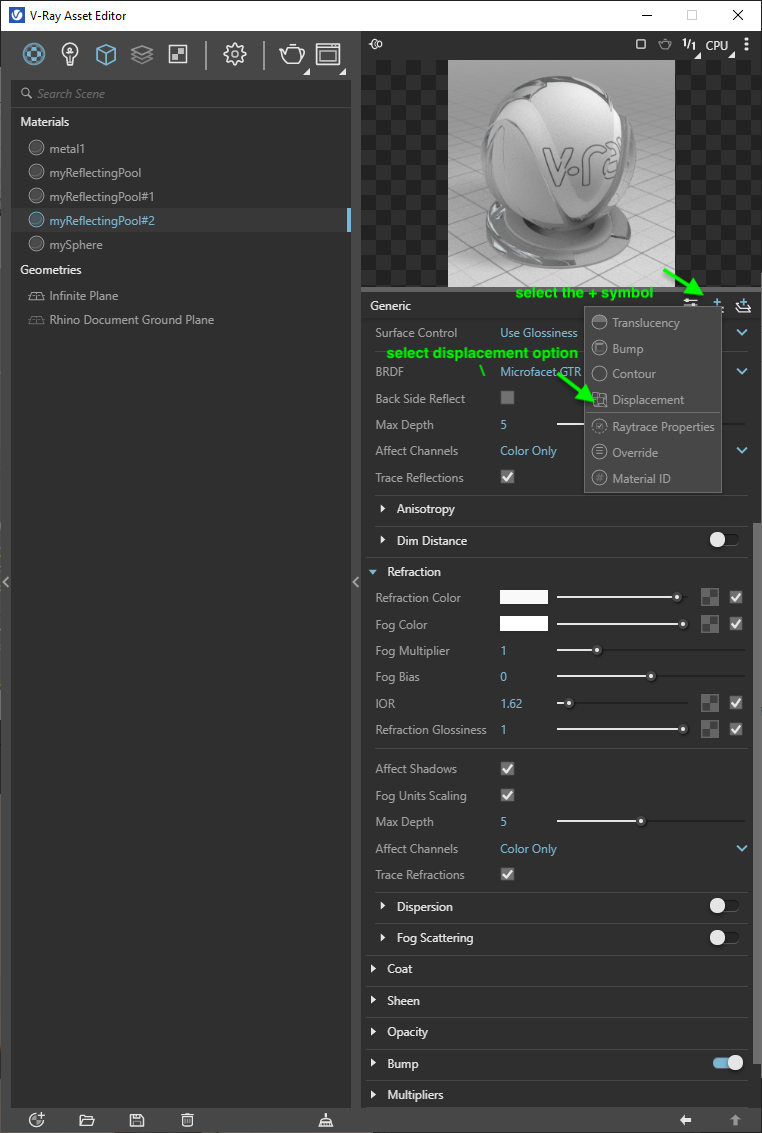Click the up arrow at bottom right
This screenshot has width=762, height=1133.
(735, 1120)
